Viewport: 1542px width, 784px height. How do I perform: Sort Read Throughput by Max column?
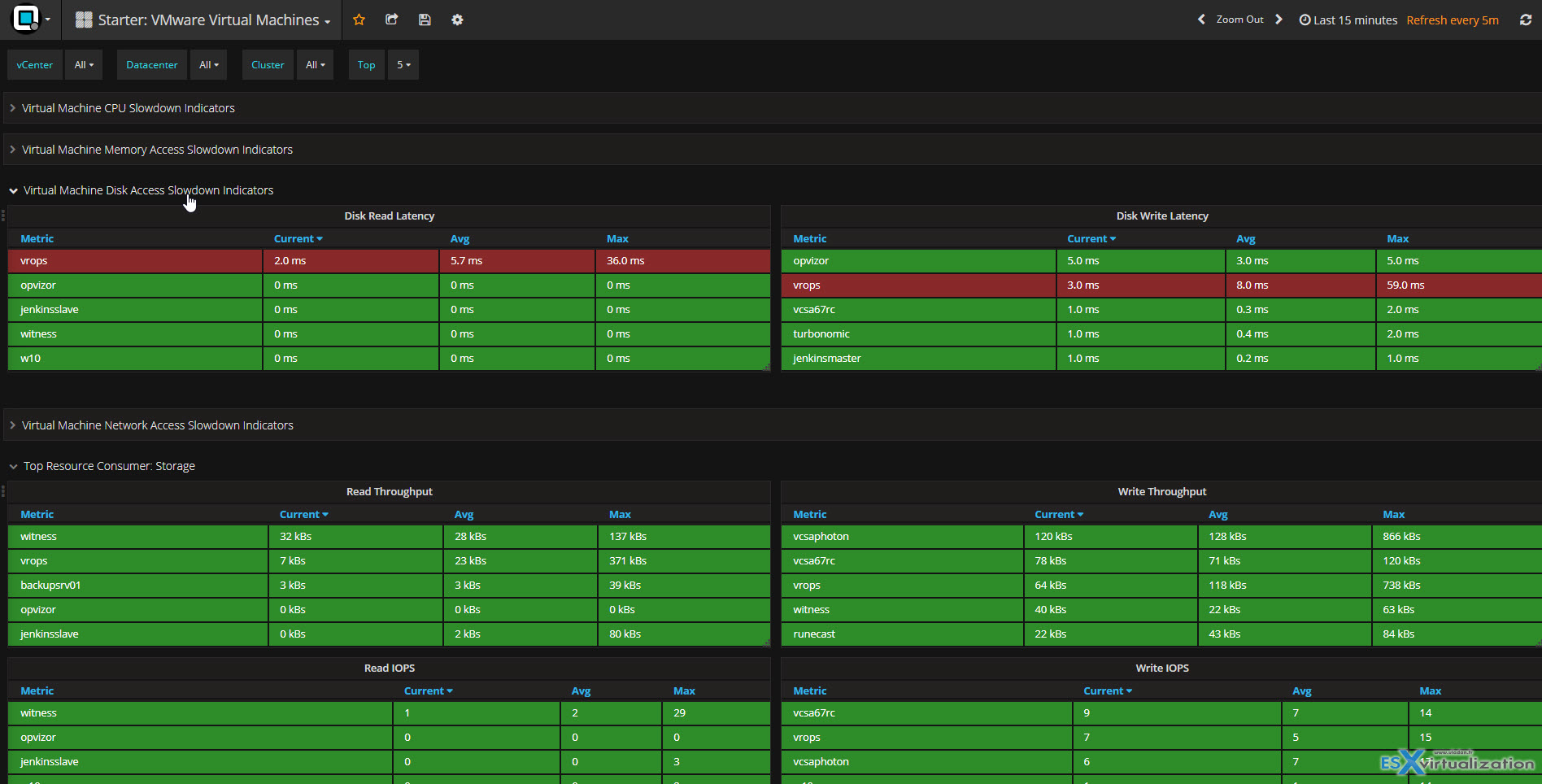click(x=620, y=514)
